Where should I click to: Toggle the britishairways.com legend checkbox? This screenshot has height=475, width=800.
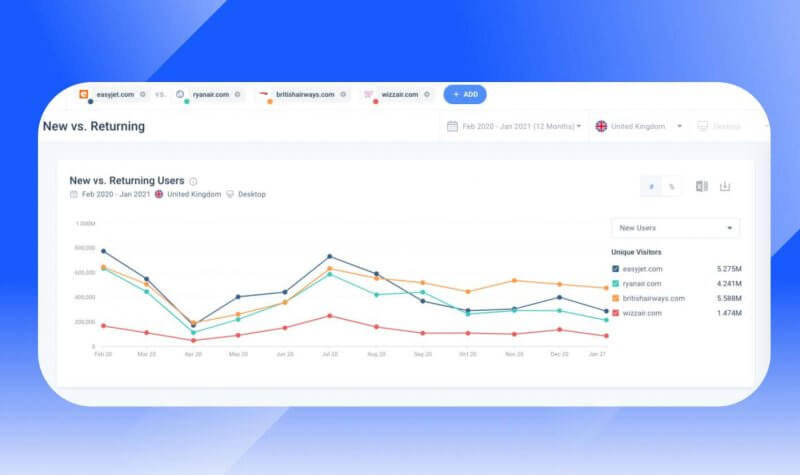pos(615,298)
